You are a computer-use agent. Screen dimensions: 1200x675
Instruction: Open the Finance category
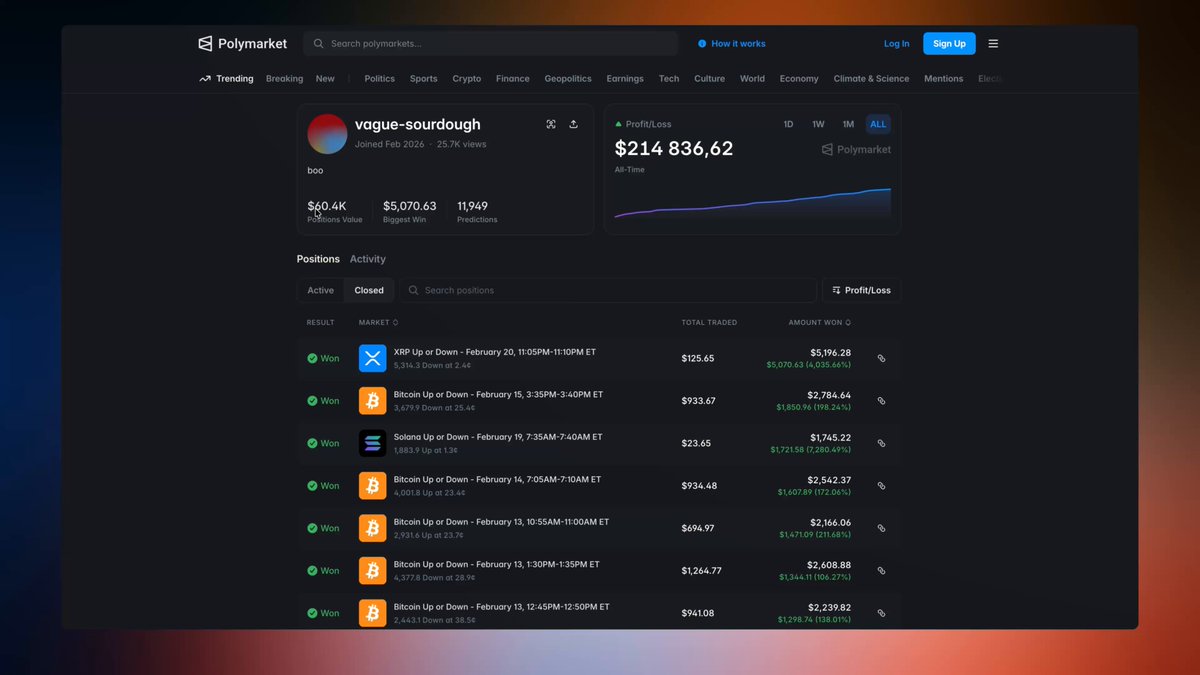tap(512, 78)
